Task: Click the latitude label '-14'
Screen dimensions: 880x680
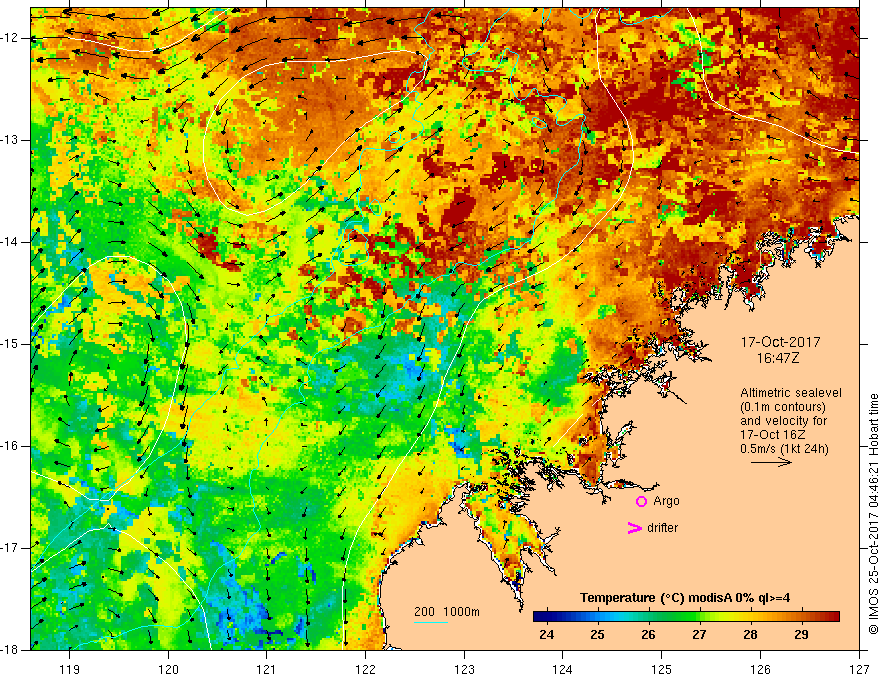Action: point(11,242)
